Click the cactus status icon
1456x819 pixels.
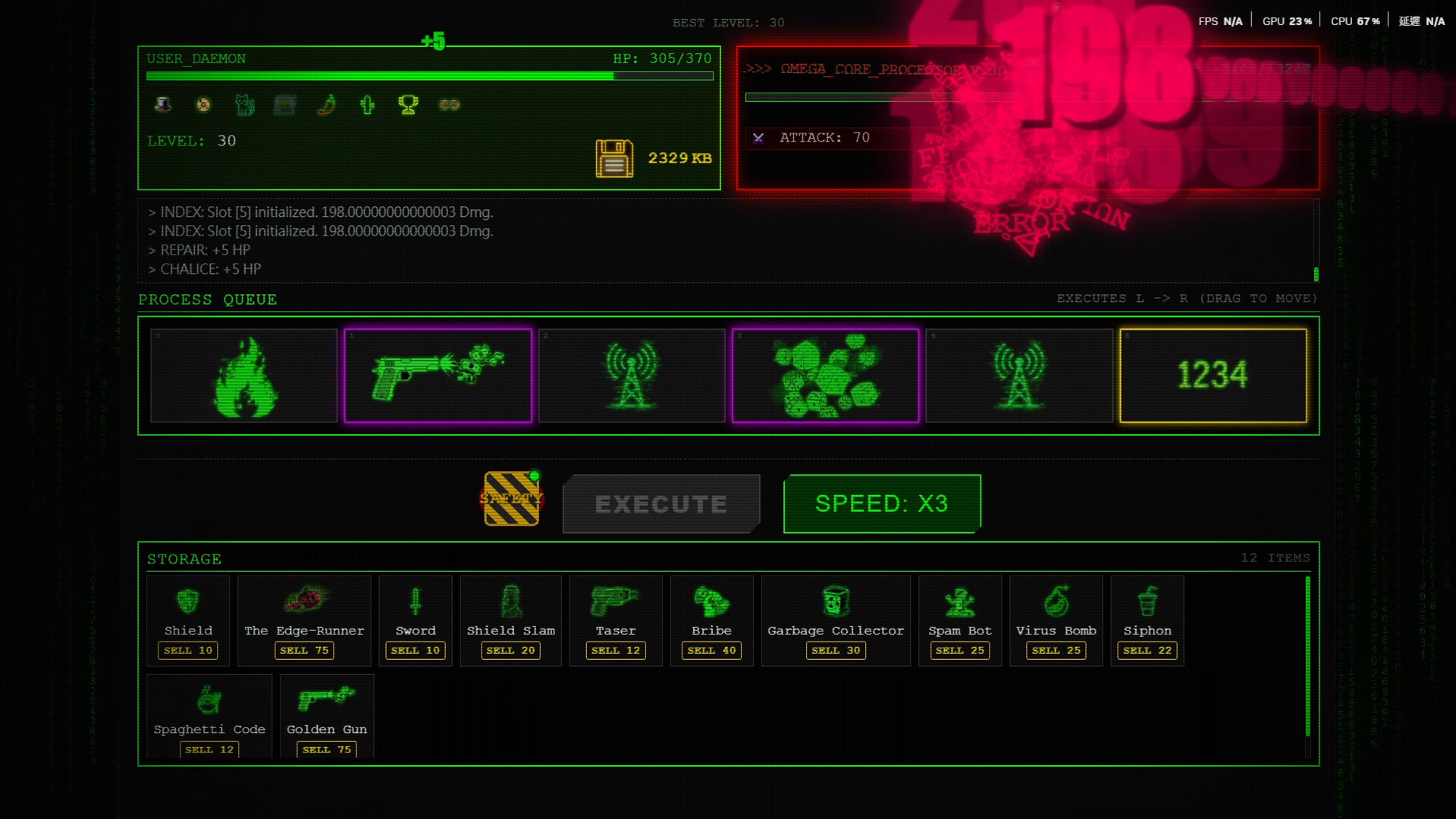point(368,105)
